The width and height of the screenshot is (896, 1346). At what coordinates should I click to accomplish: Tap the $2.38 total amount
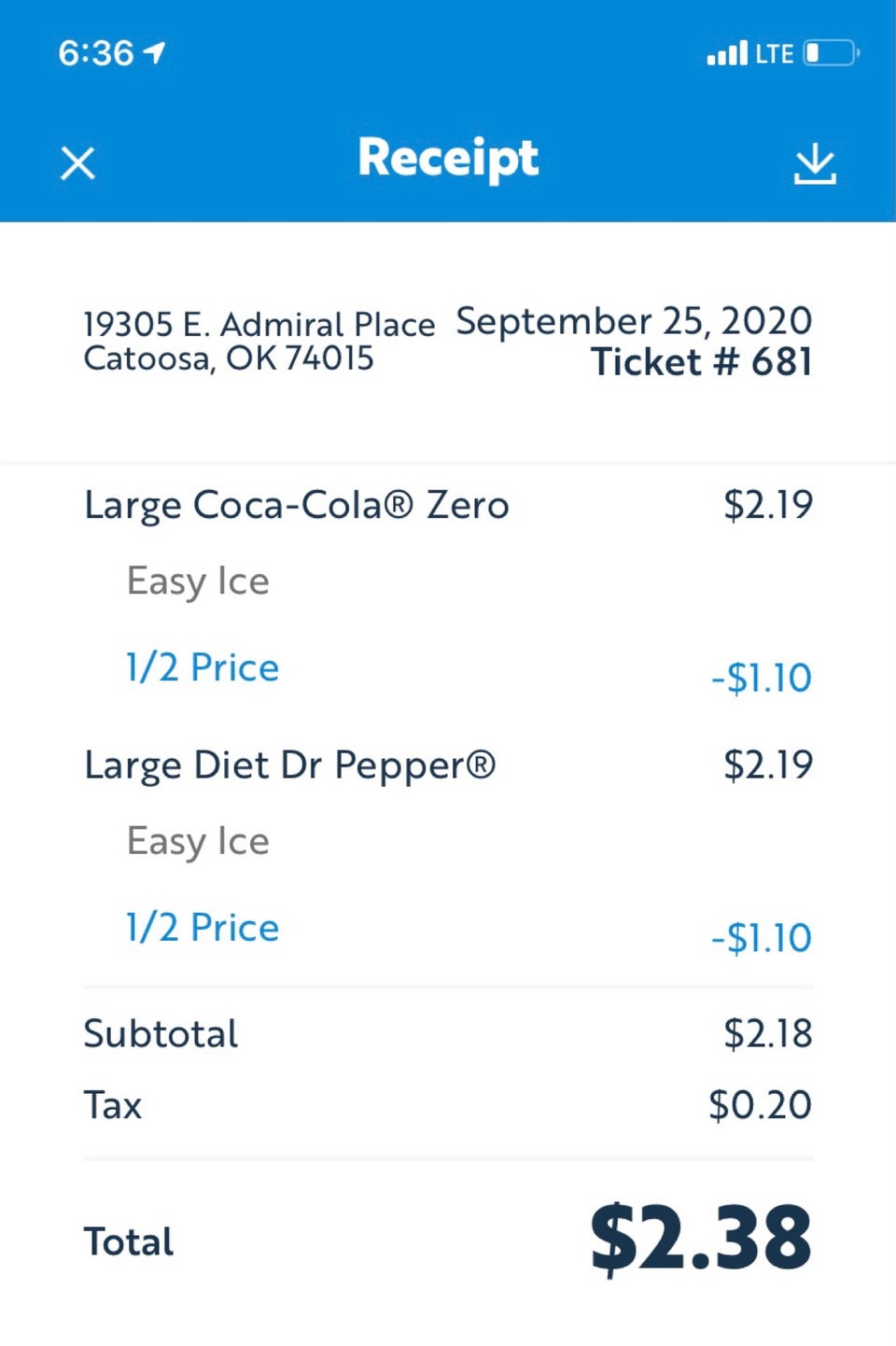tap(700, 1238)
